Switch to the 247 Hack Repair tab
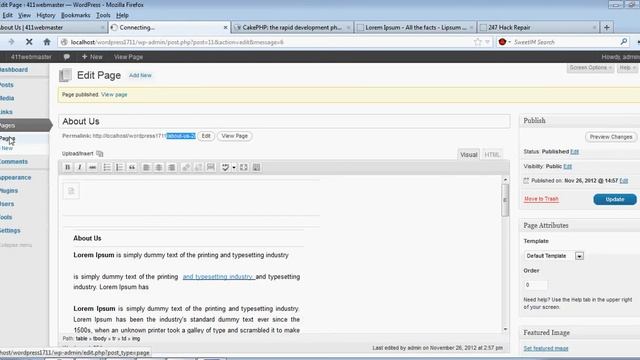640x360 pixels. pyautogui.click(x=538, y=27)
